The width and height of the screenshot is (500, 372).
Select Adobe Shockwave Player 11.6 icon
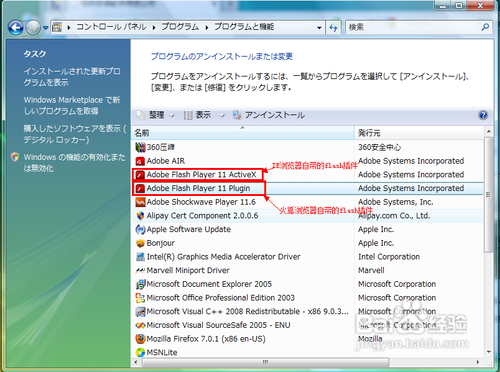[140, 202]
